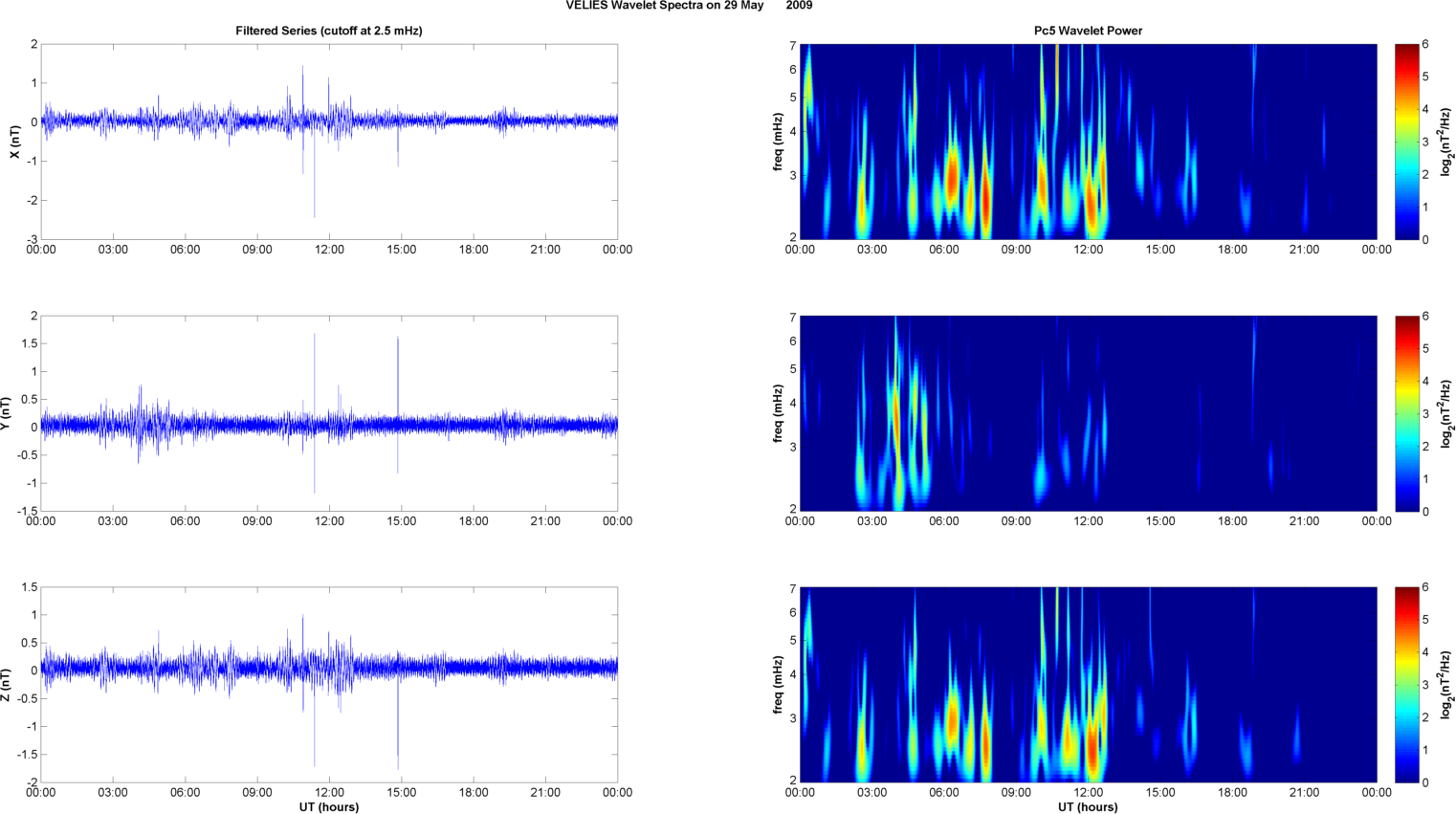
Task: Click the '03:00' tick under the X series plot
Action: [x=113, y=250]
